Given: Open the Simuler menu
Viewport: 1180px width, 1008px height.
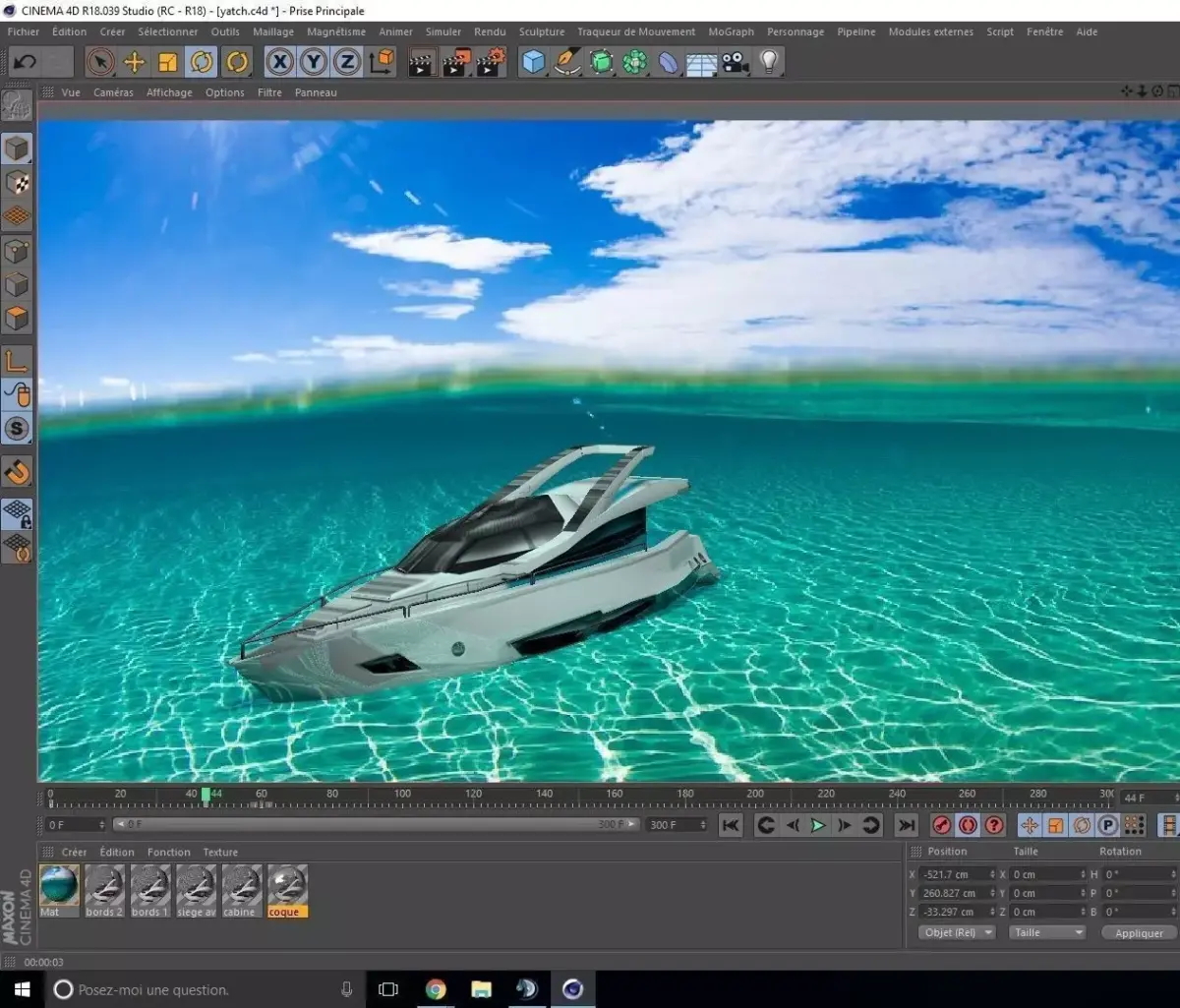Looking at the screenshot, I should click(x=443, y=31).
